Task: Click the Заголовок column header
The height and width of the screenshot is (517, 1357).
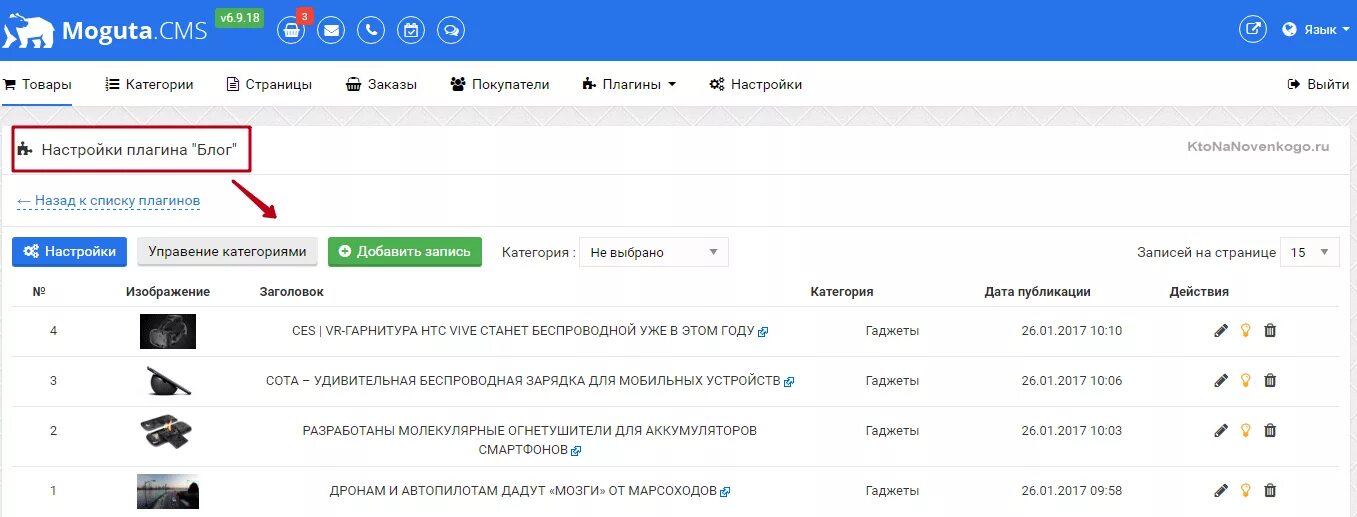Action: pyautogui.click(x=291, y=292)
